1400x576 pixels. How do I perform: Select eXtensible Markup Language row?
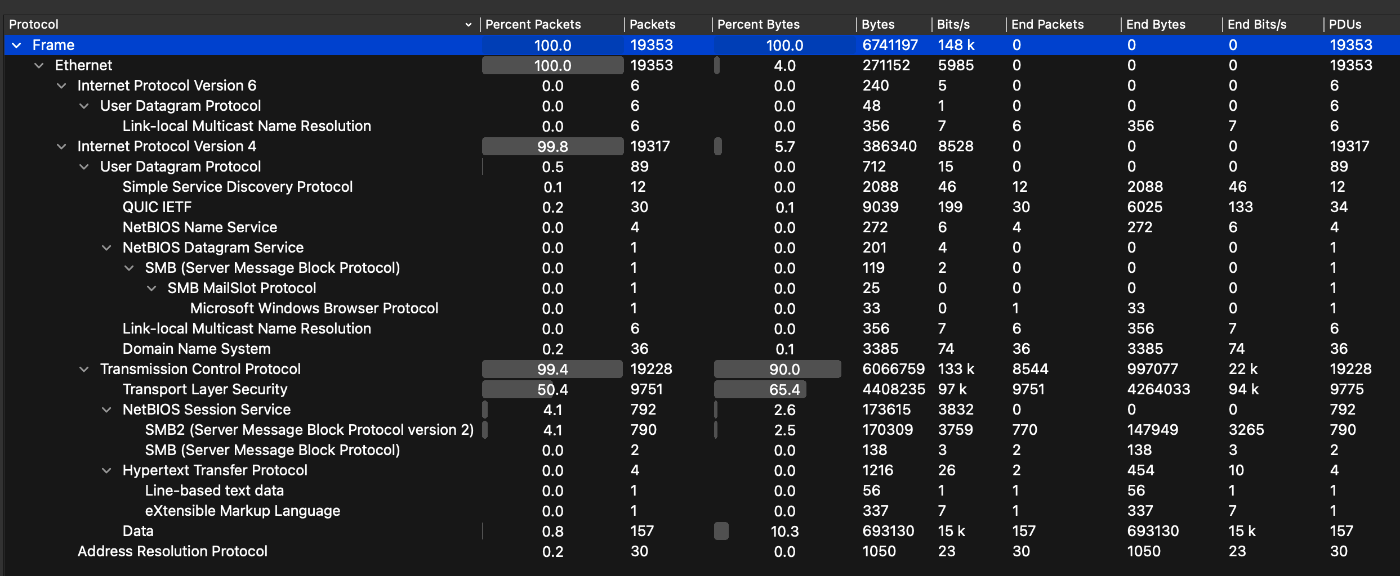pos(700,511)
